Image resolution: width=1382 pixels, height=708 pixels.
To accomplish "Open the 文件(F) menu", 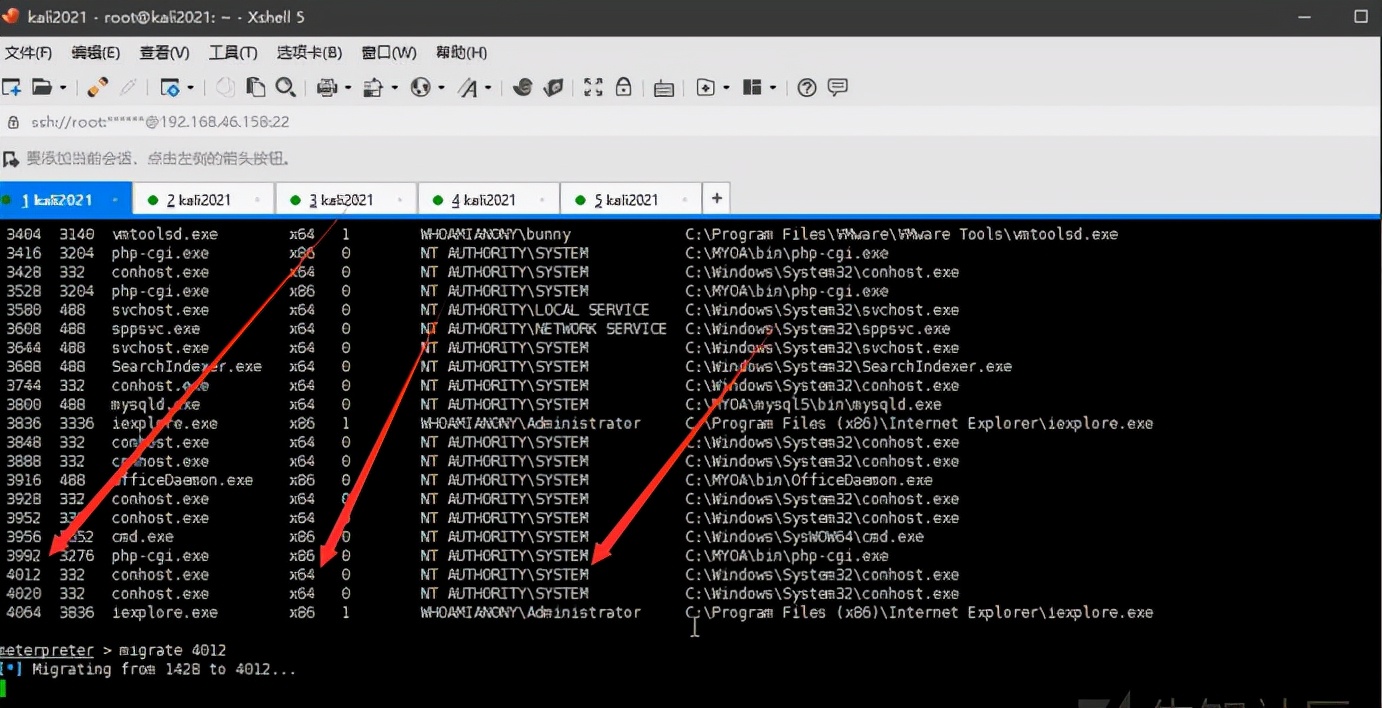I will pyautogui.click(x=28, y=52).
